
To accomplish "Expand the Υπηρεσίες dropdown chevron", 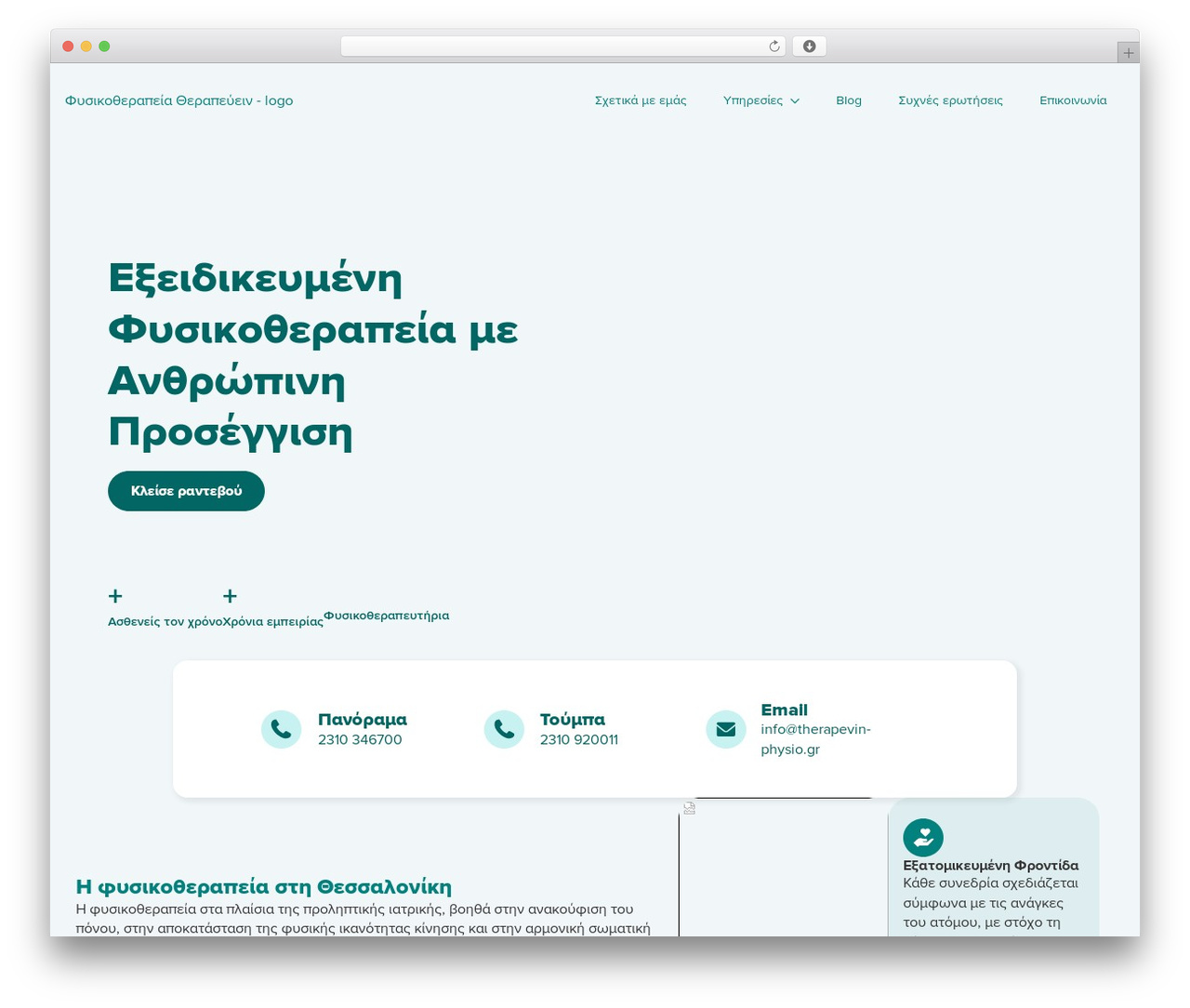I will point(795,101).
